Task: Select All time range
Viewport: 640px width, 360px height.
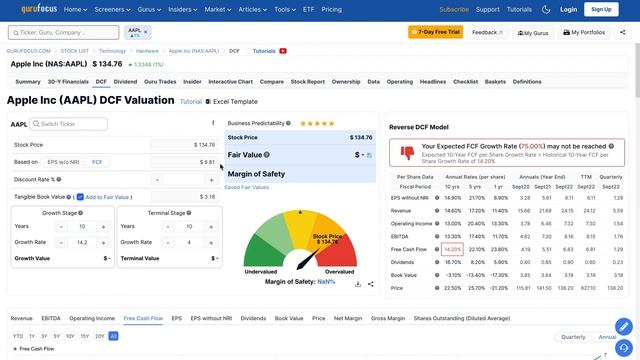Action: [113, 336]
